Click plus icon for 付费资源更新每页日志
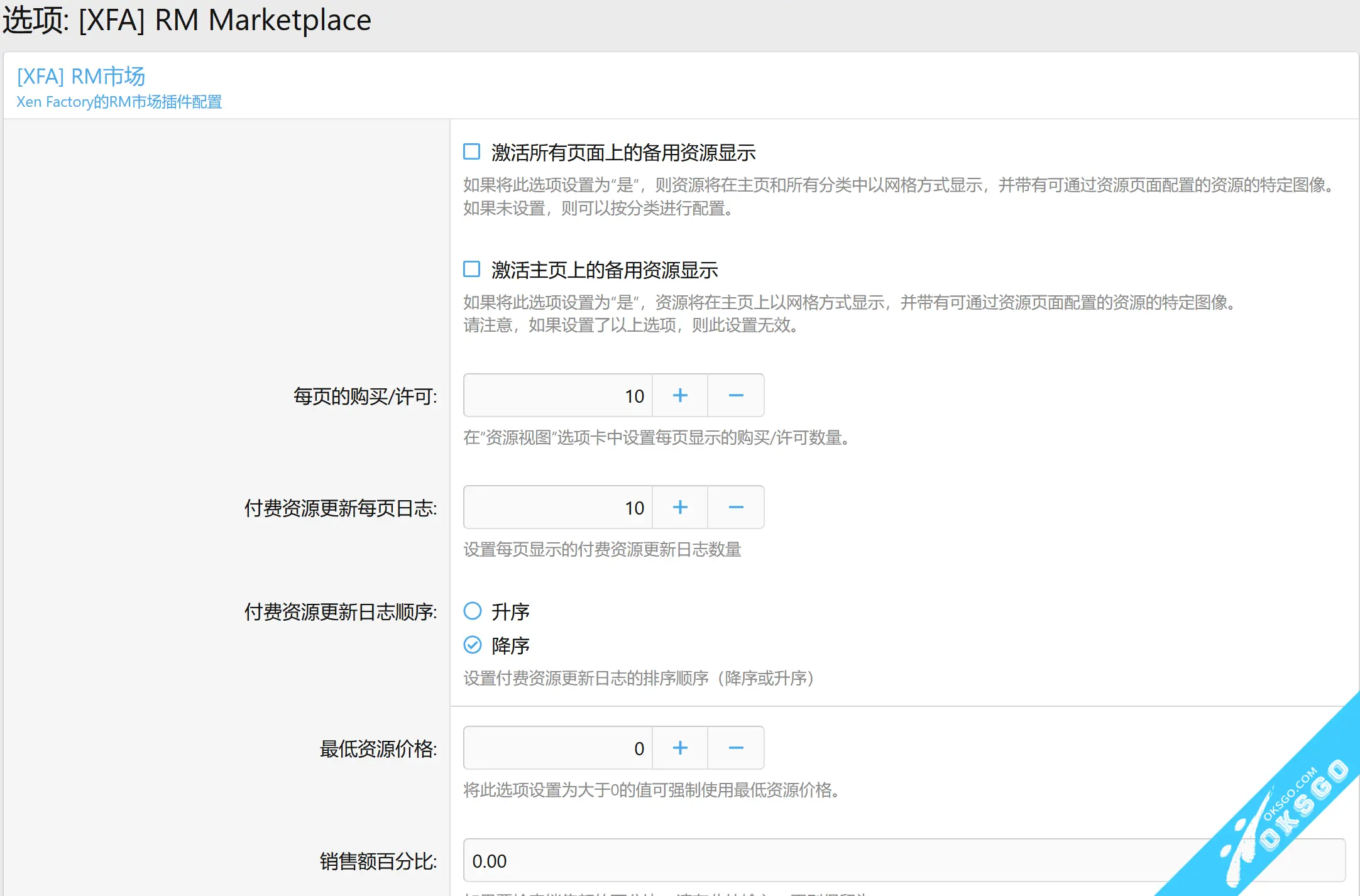Image resolution: width=1360 pixels, height=896 pixels. pyautogui.click(x=680, y=508)
